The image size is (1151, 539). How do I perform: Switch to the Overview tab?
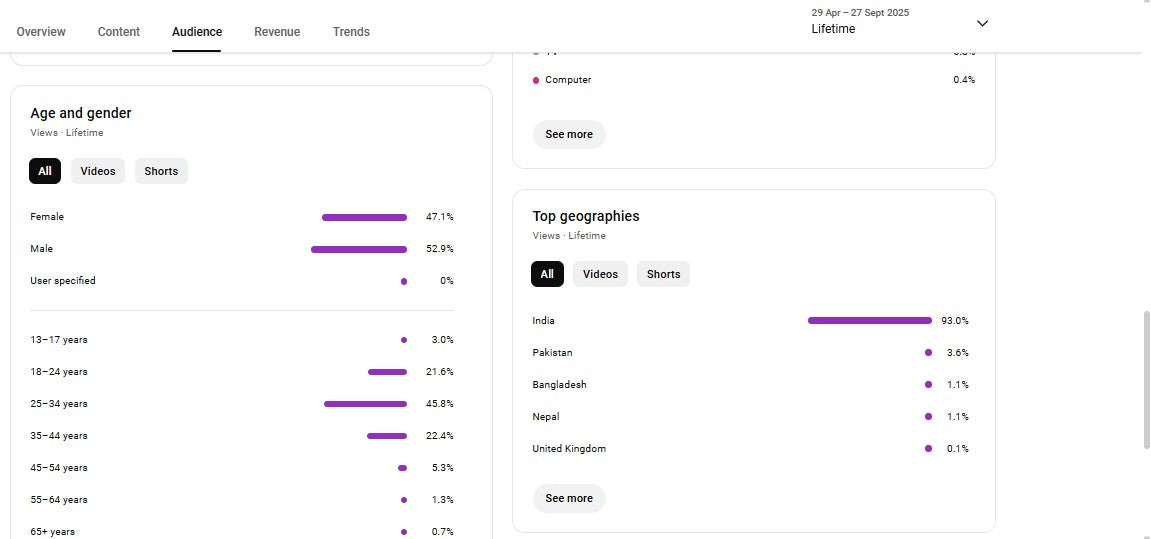coord(41,32)
